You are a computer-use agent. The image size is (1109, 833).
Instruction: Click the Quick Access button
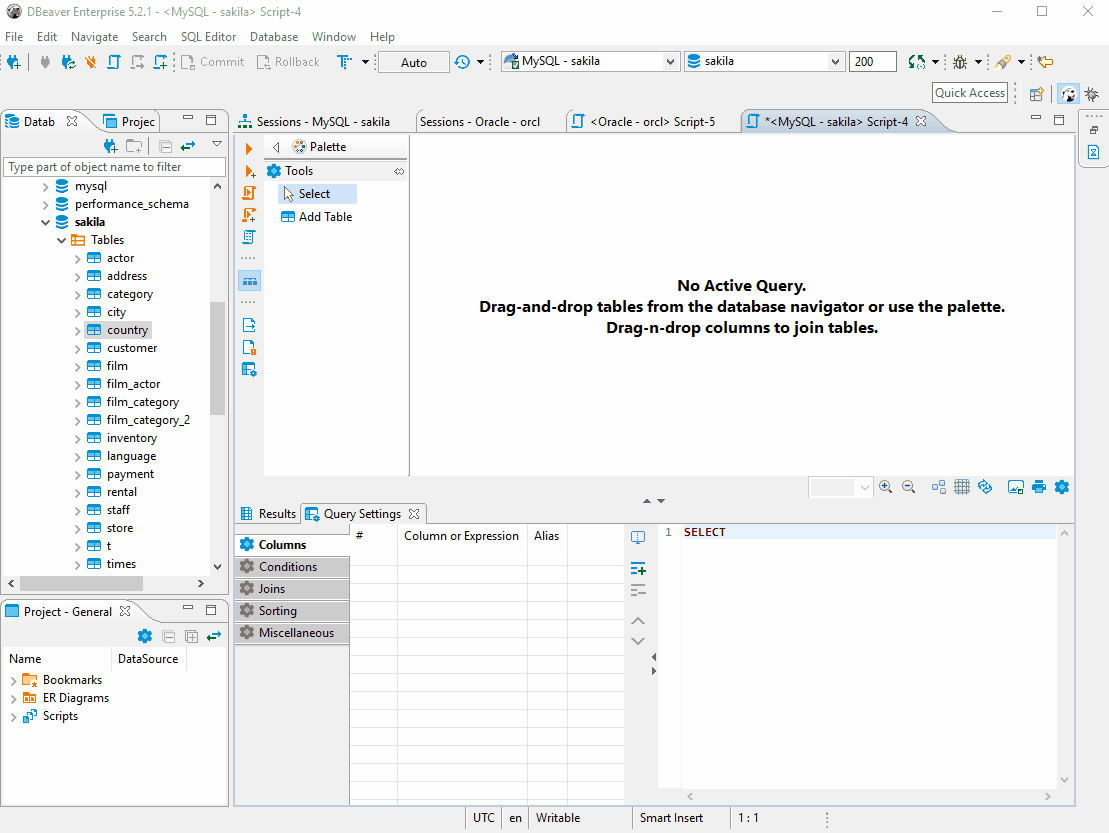(x=970, y=93)
